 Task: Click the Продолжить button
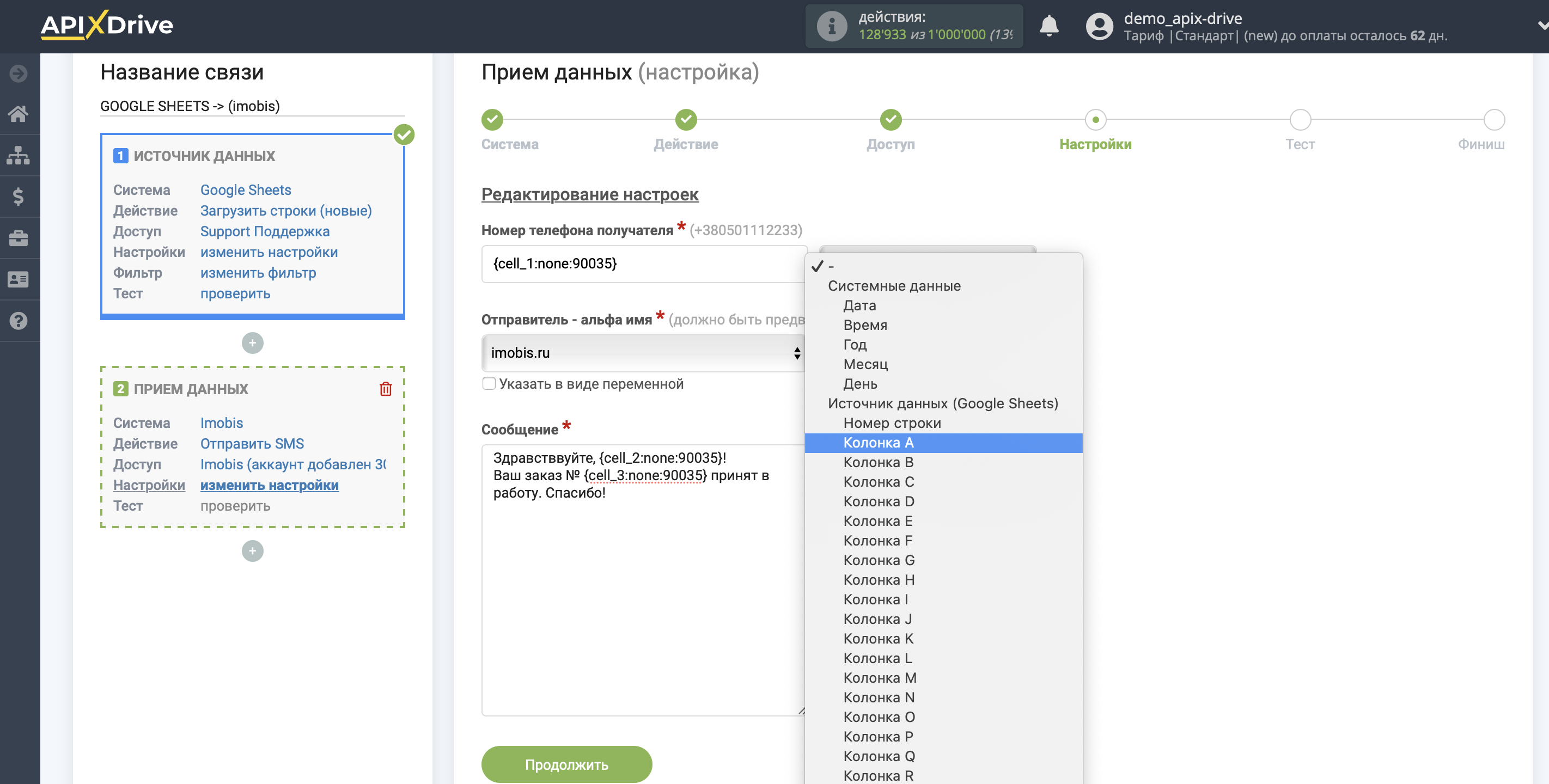point(566,764)
